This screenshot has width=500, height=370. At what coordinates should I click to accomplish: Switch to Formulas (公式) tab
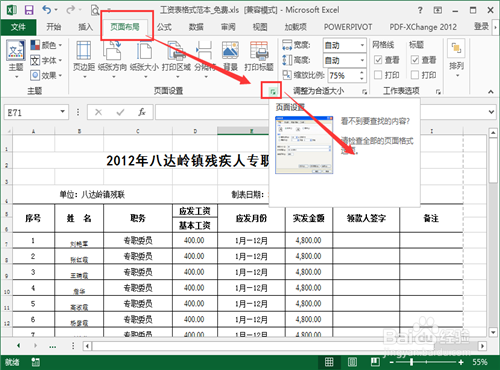tap(164, 27)
